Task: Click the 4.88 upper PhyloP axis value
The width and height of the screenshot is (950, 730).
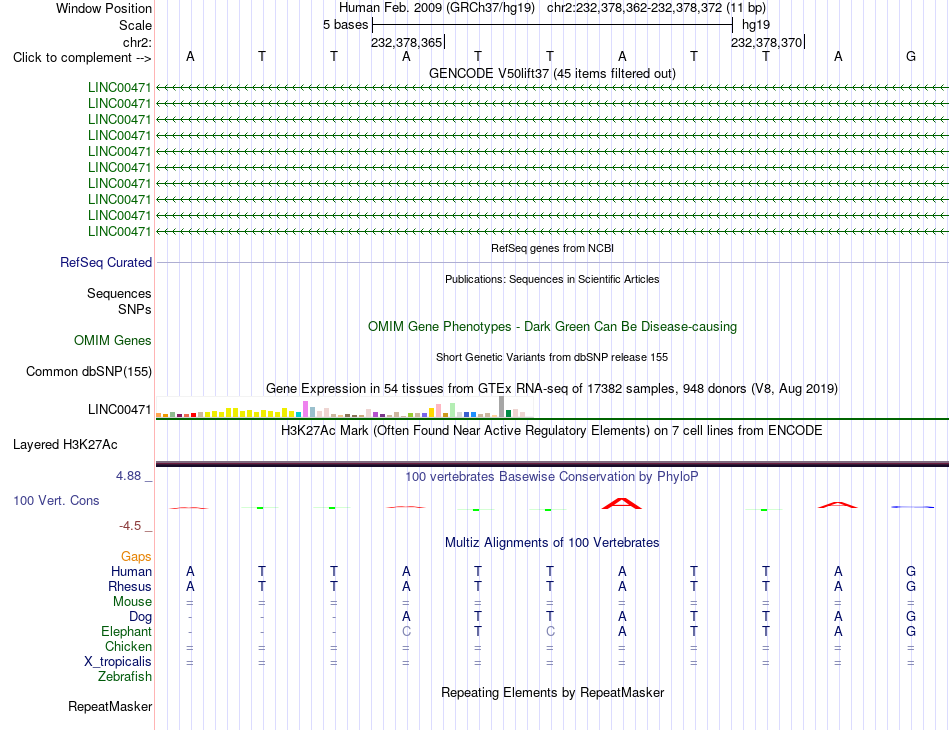Action: 128,476
